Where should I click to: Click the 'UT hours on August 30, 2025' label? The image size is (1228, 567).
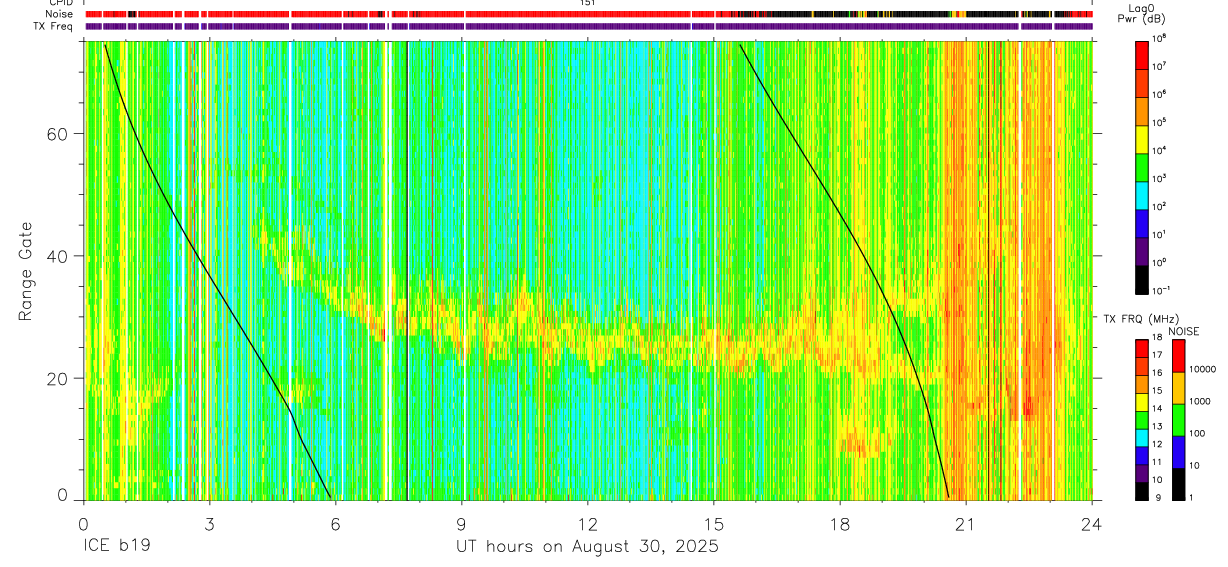587,547
